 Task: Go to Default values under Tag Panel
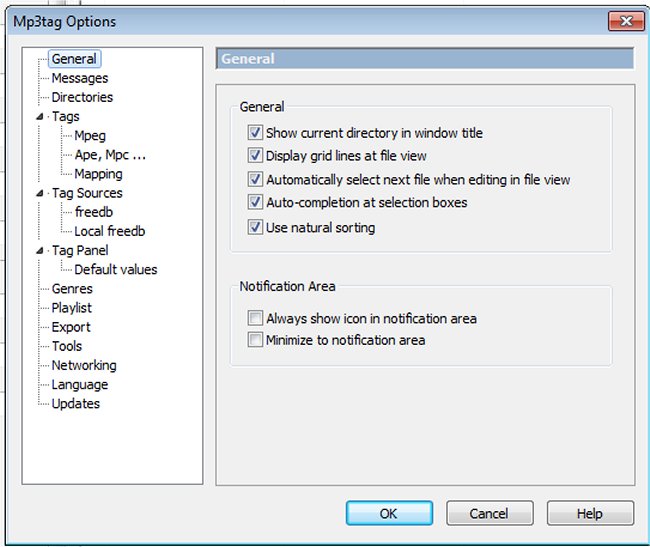click(x=116, y=269)
